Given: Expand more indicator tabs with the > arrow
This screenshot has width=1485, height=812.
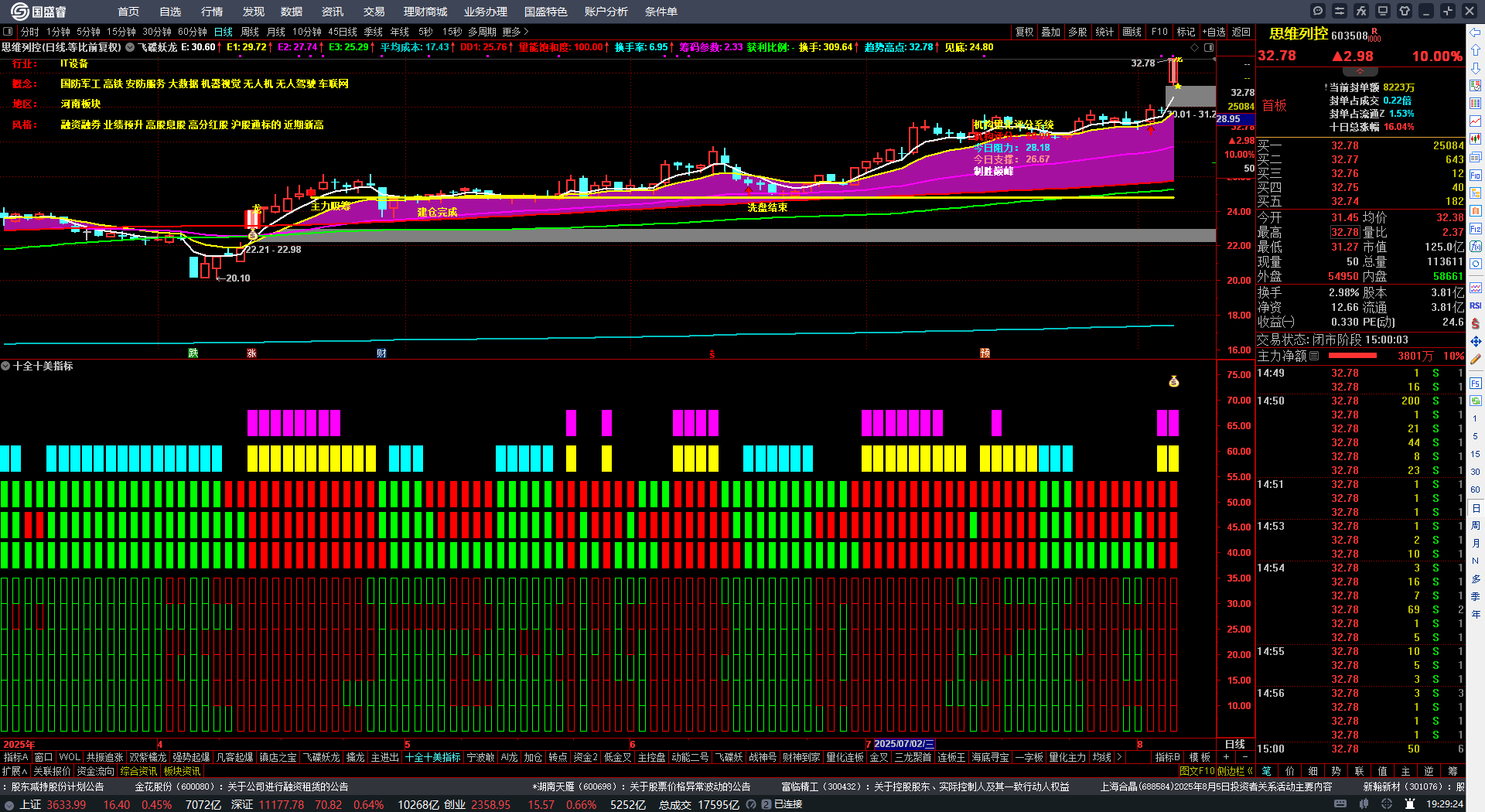Looking at the screenshot, I should 1118,757.
